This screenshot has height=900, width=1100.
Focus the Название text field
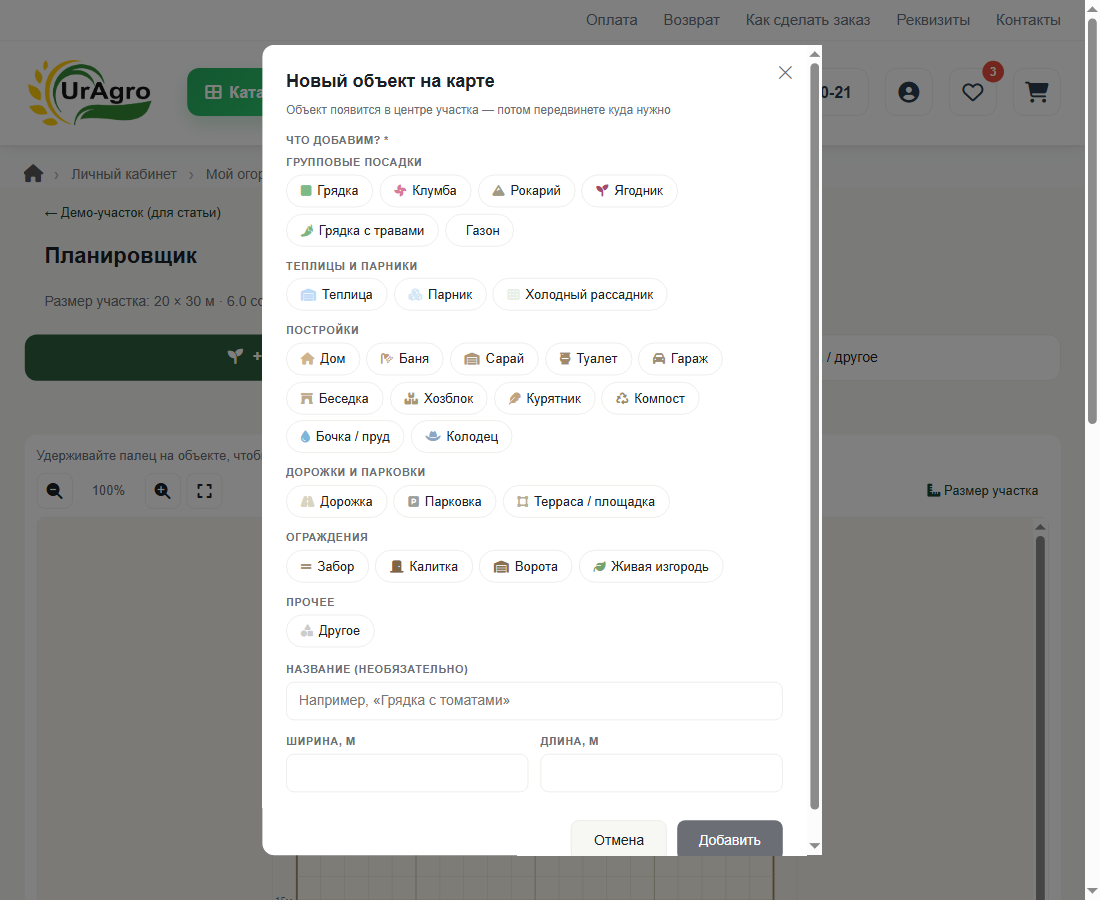[534, 701]
